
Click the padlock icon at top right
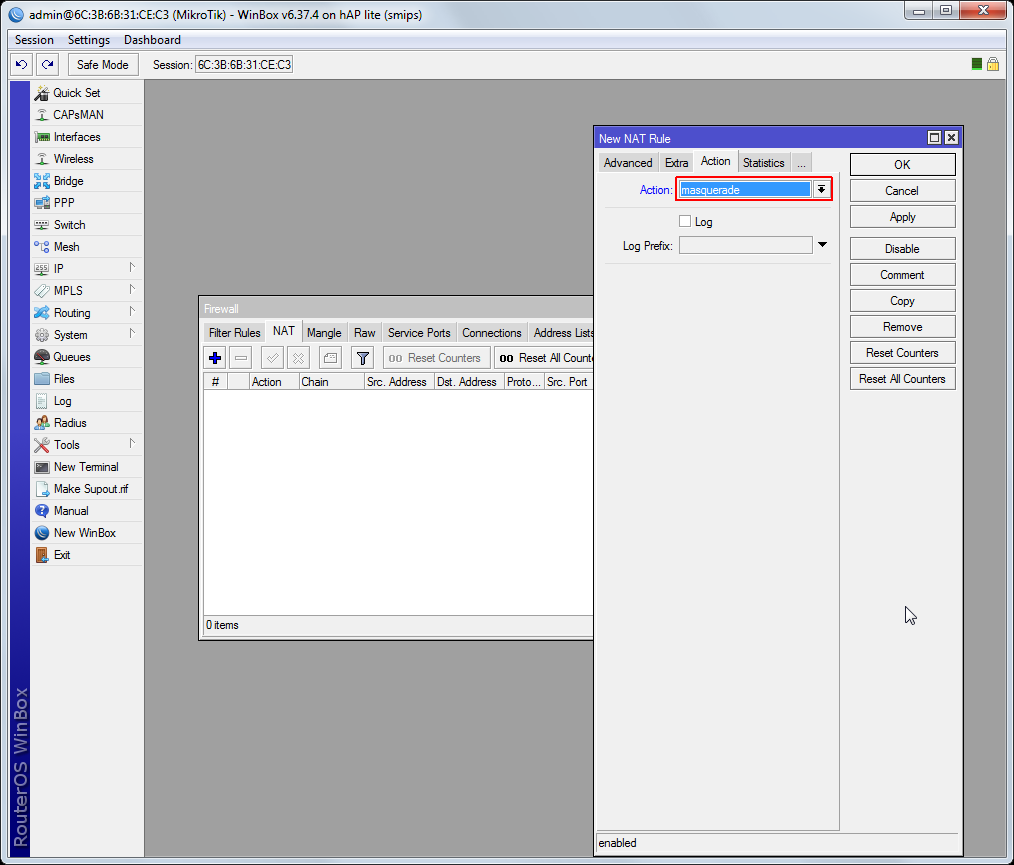click(x=993, y=64)
